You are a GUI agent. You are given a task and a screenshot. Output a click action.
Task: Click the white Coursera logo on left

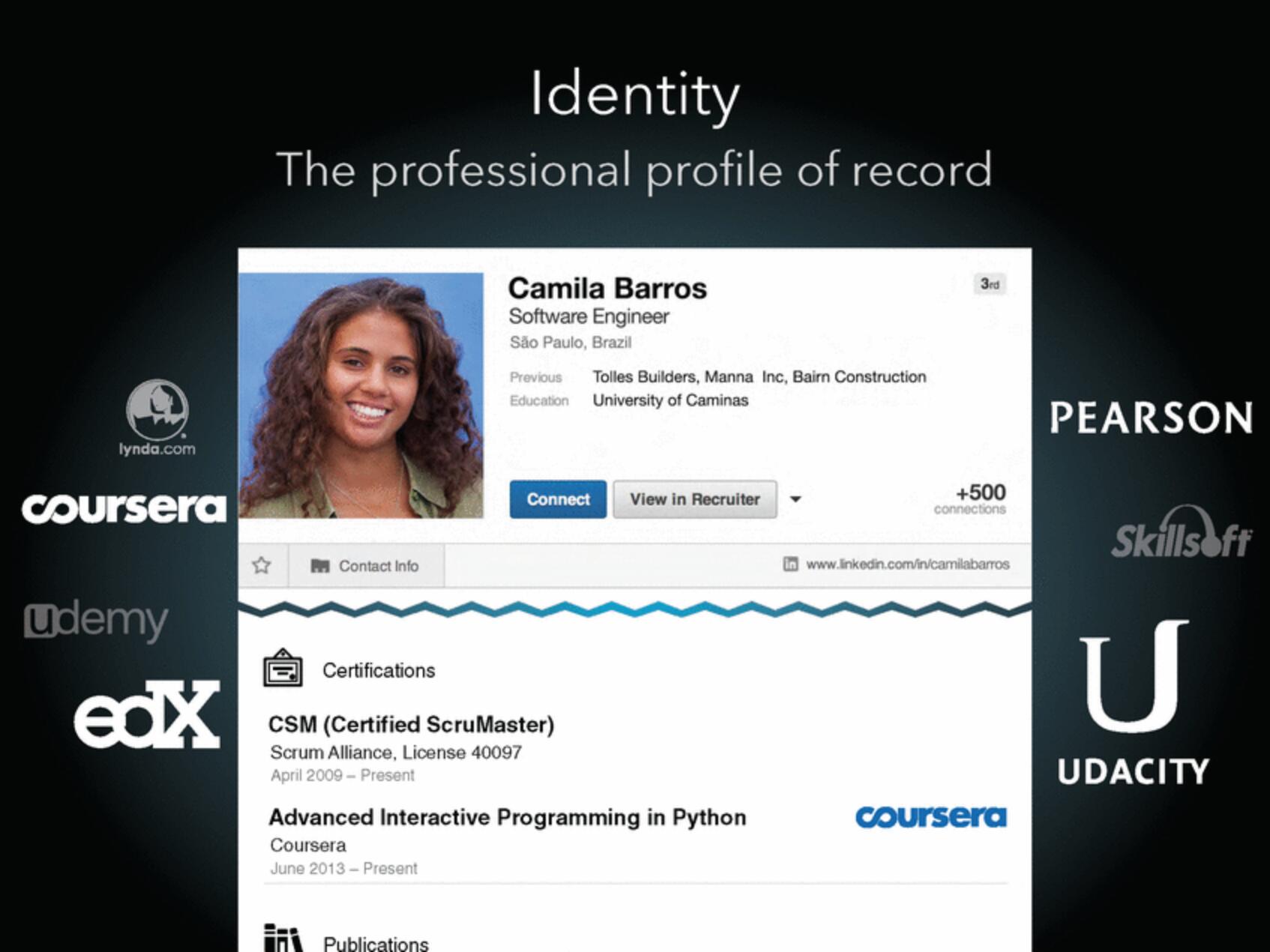coord(124,508)
